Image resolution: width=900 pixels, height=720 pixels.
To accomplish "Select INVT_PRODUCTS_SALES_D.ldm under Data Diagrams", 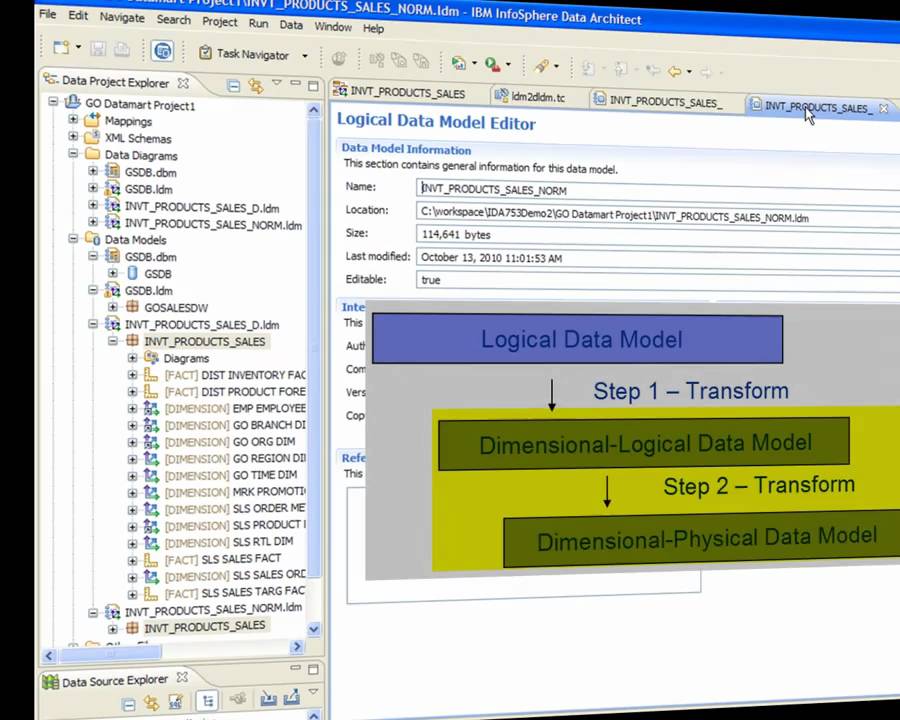I will (x=202, y=208).
